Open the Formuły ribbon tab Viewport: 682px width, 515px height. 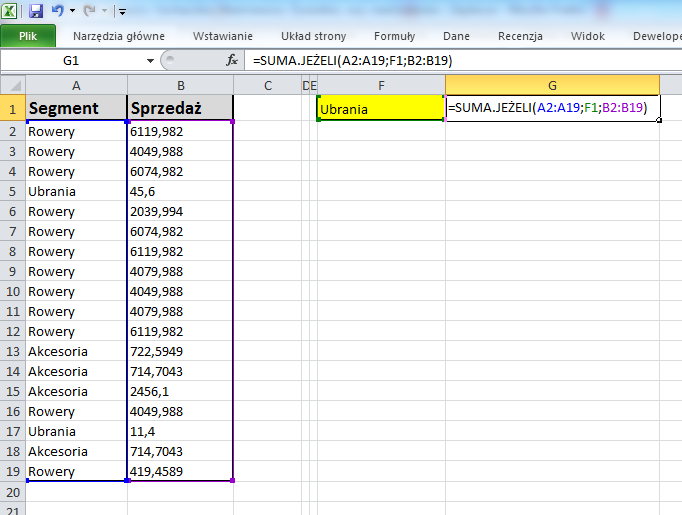(x=394, y=36)
